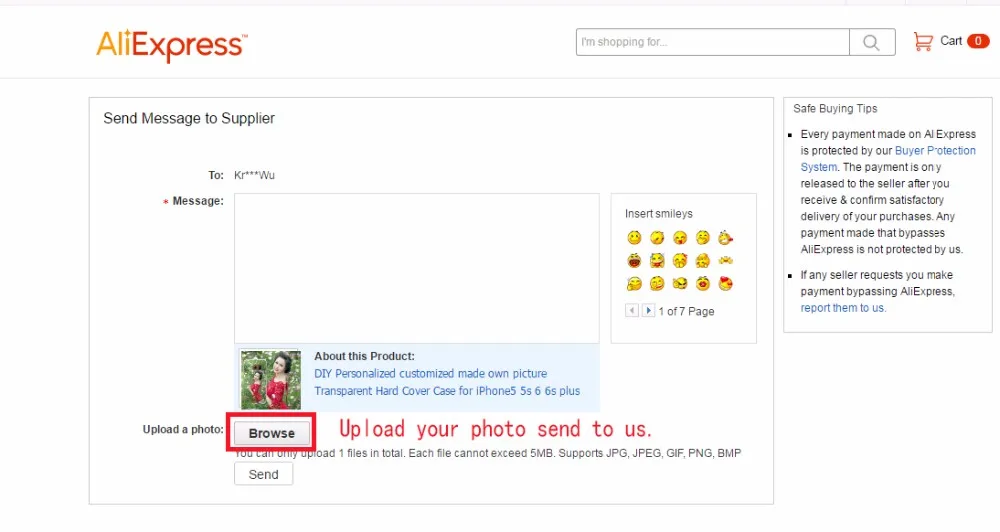Click the Send button

(x=263, y=474)
